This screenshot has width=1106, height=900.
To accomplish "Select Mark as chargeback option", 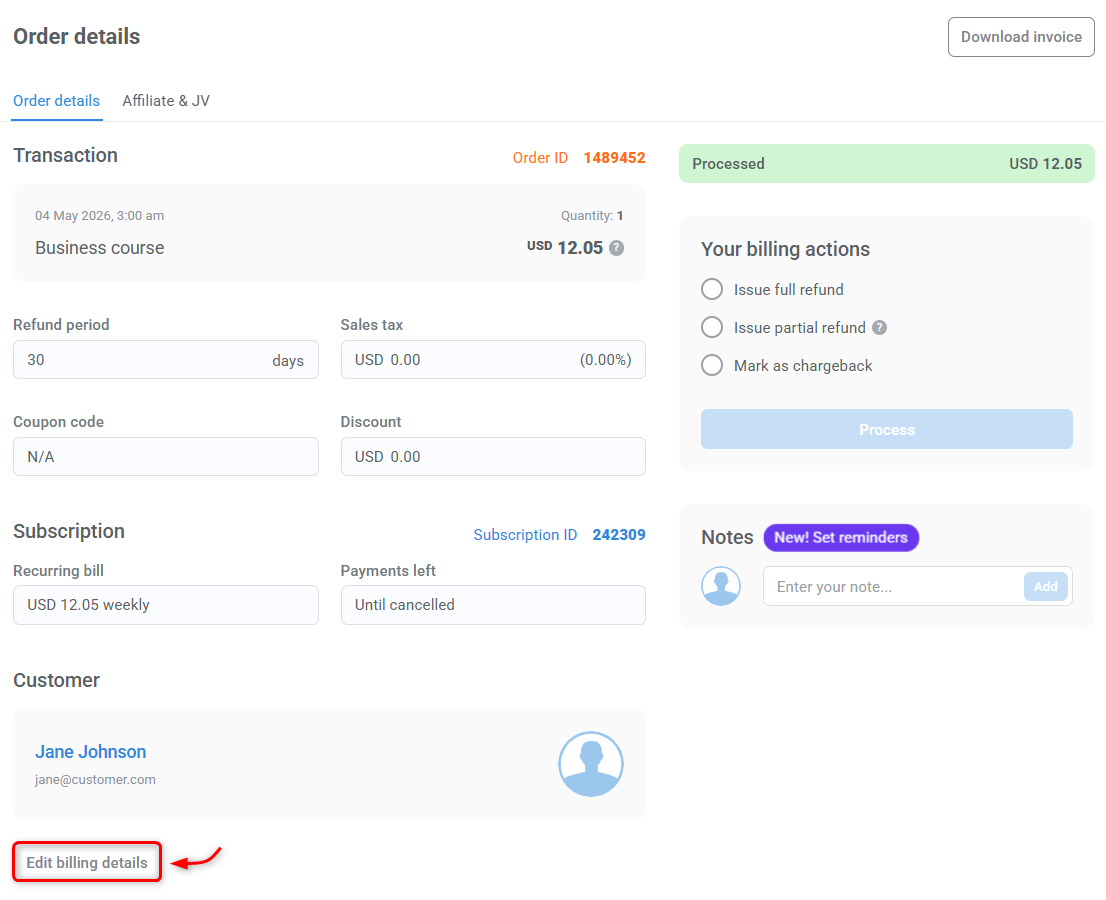I will click(x=712, y=365).
